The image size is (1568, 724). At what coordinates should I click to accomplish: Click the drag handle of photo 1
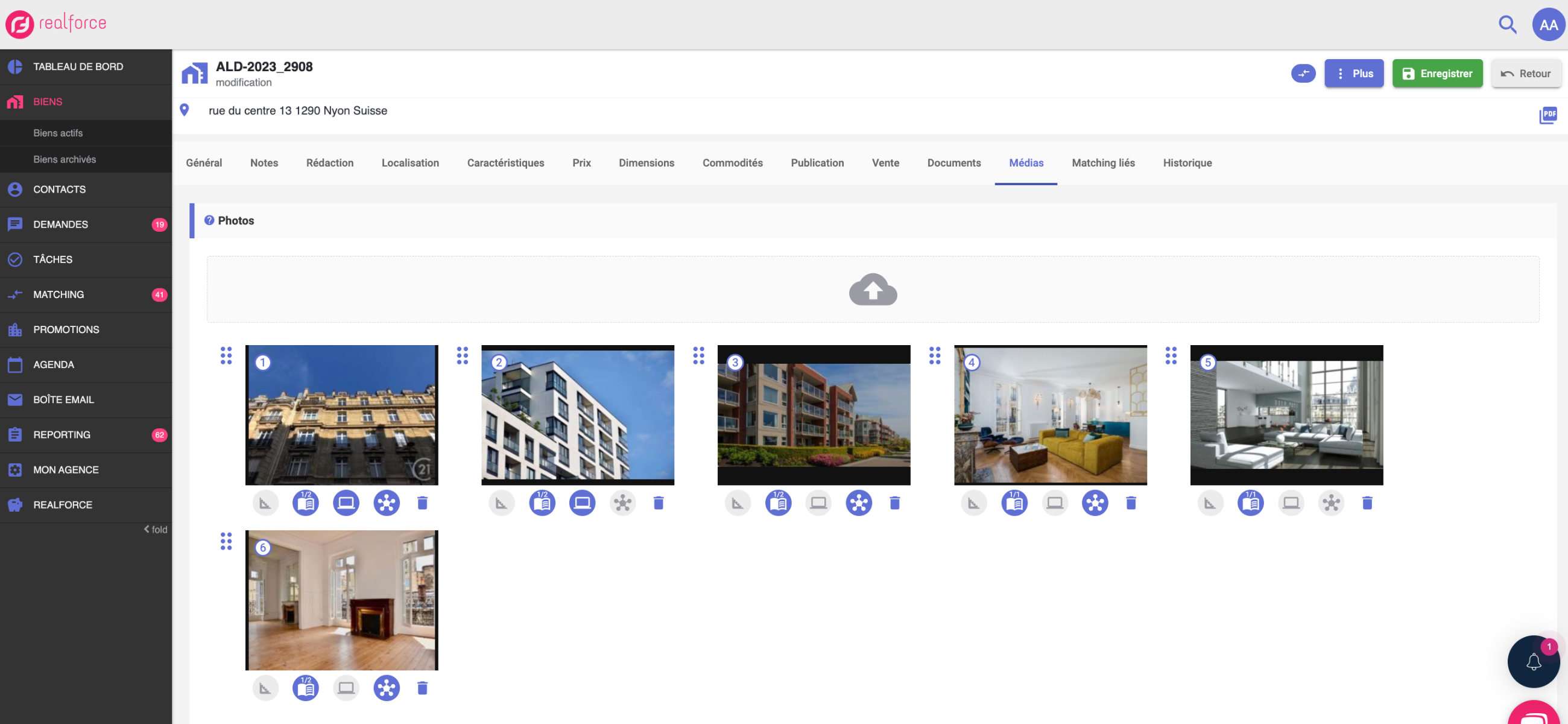(226, 355)
